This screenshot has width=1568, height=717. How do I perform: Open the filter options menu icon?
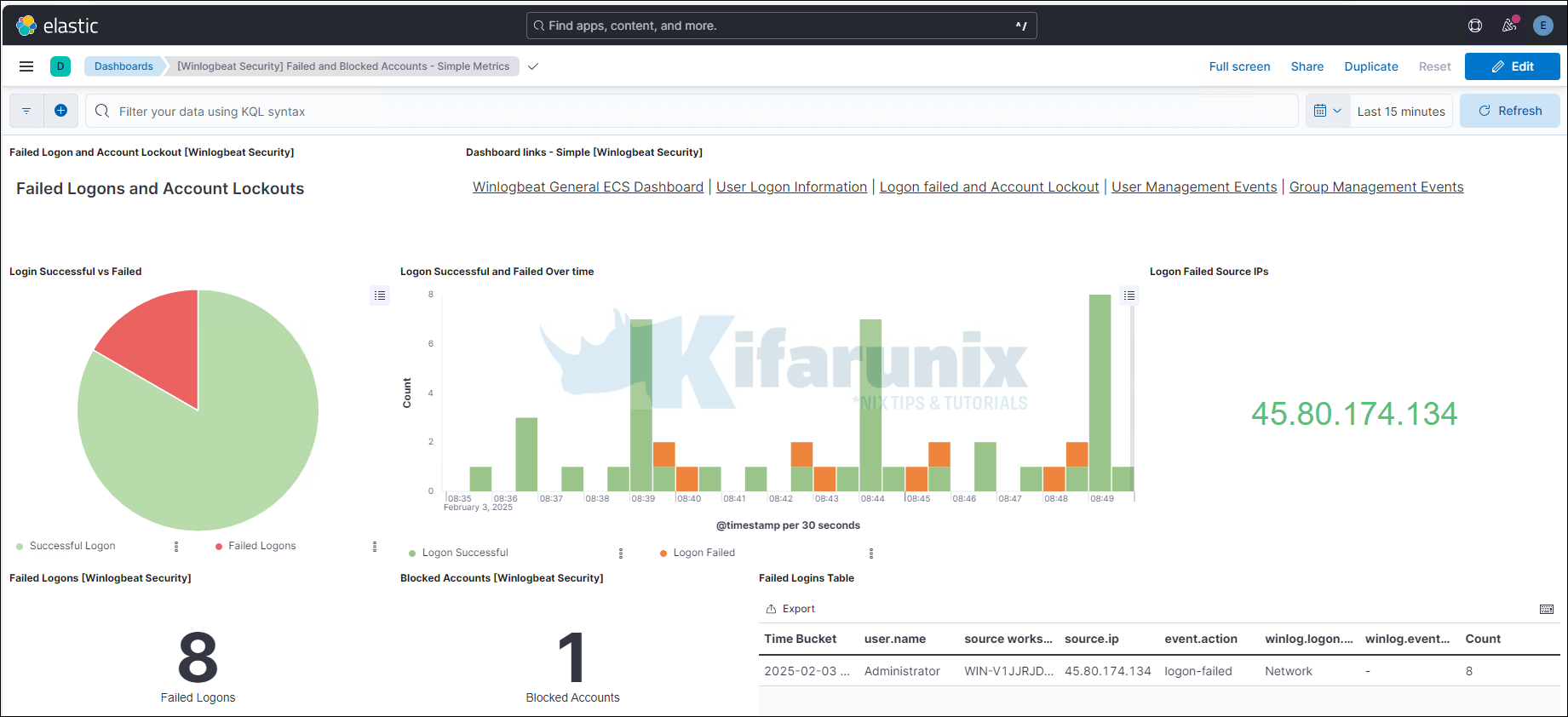26,111
